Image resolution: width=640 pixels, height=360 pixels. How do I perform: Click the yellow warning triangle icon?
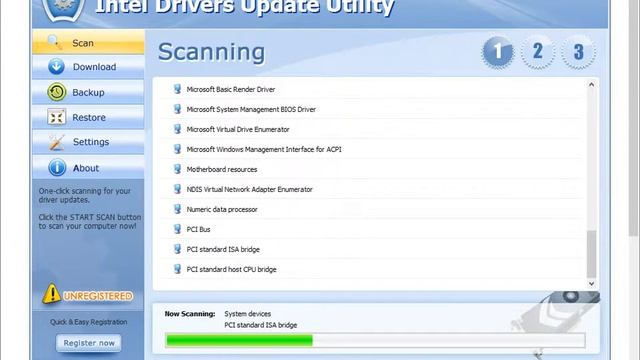(x=52, y=293)
